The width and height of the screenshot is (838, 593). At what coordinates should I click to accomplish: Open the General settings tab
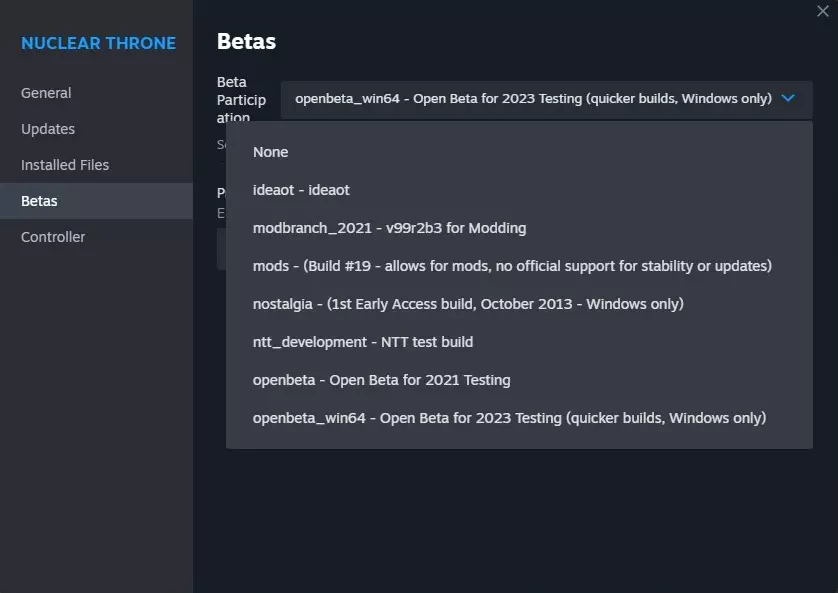point(46,93)
